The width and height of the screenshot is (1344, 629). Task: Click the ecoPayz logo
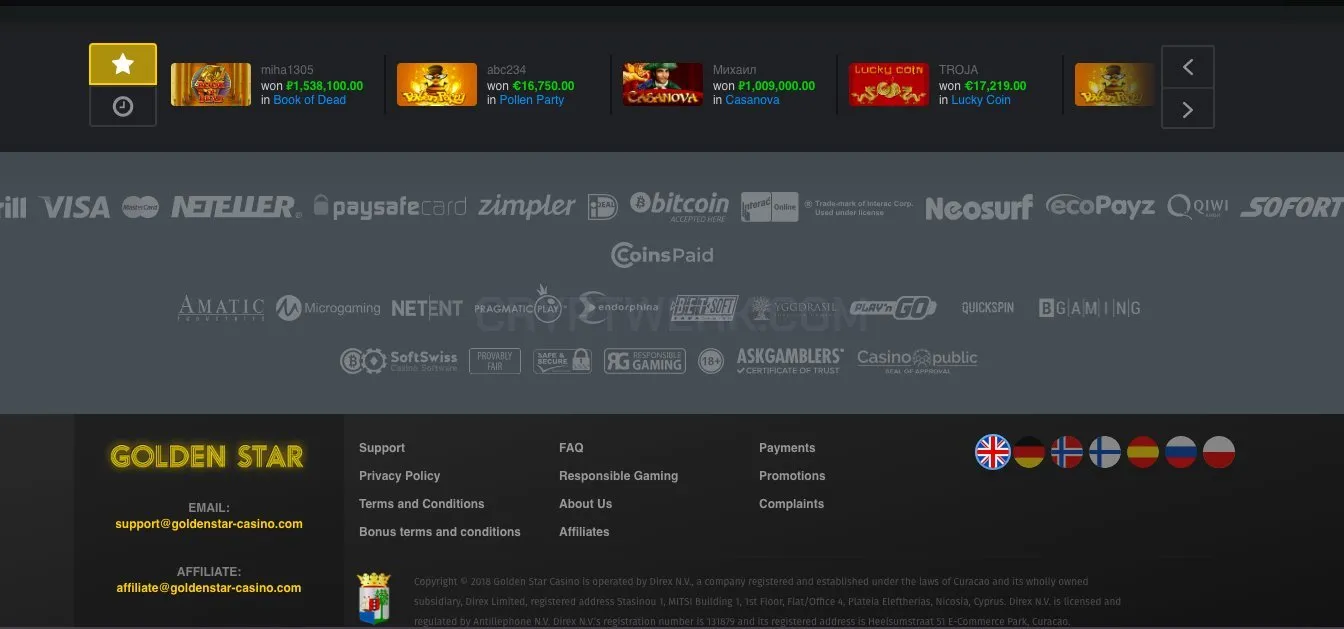click(1100, 207)
